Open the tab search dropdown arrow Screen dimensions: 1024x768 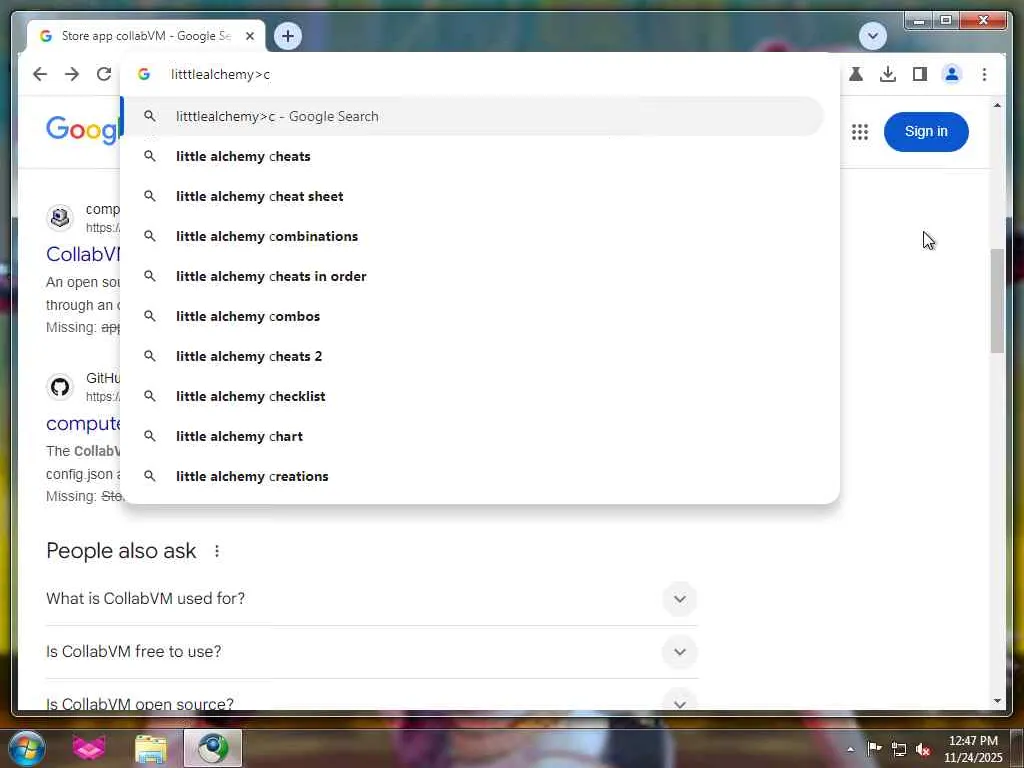(872, 36)
